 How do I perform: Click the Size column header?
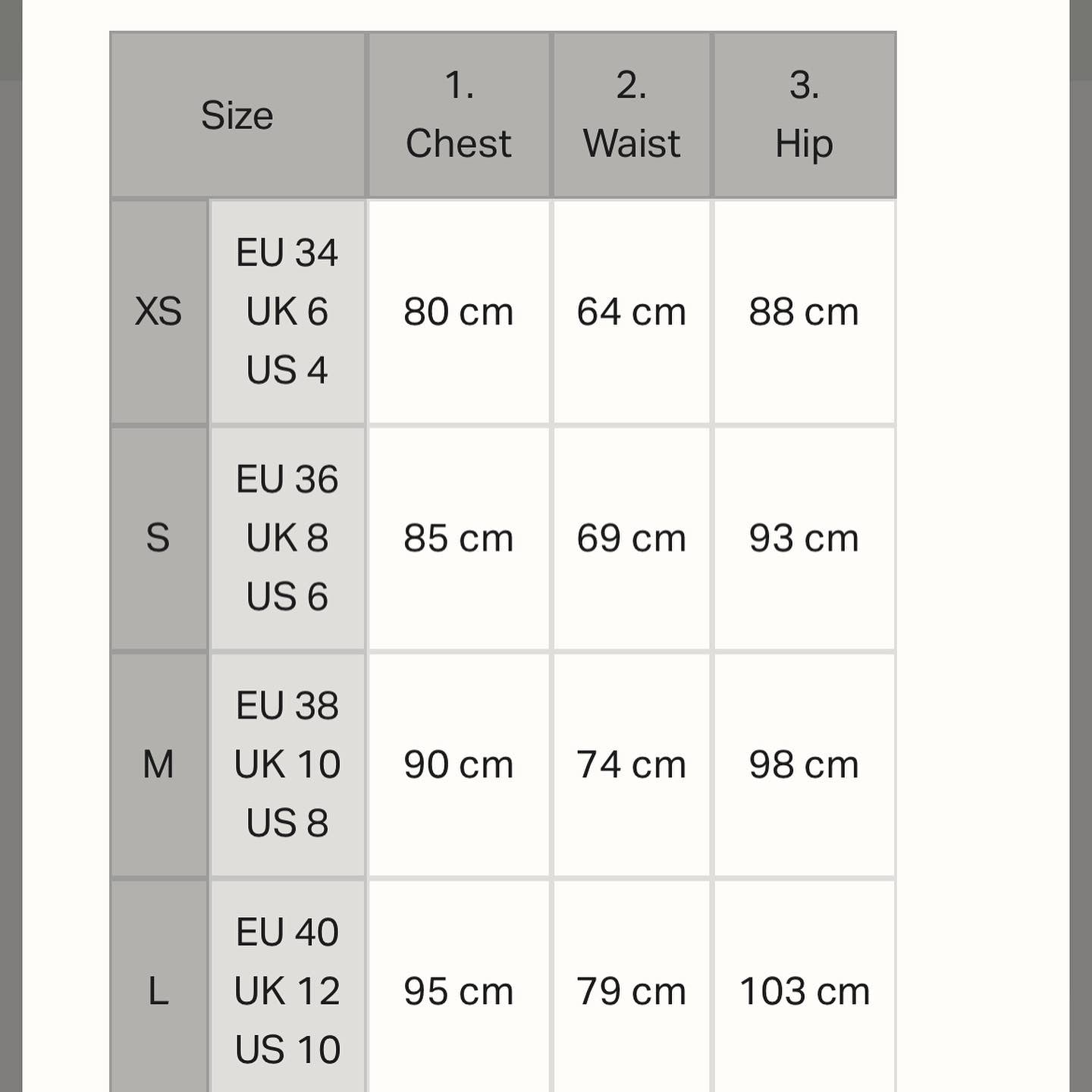[x=237, y=115]
